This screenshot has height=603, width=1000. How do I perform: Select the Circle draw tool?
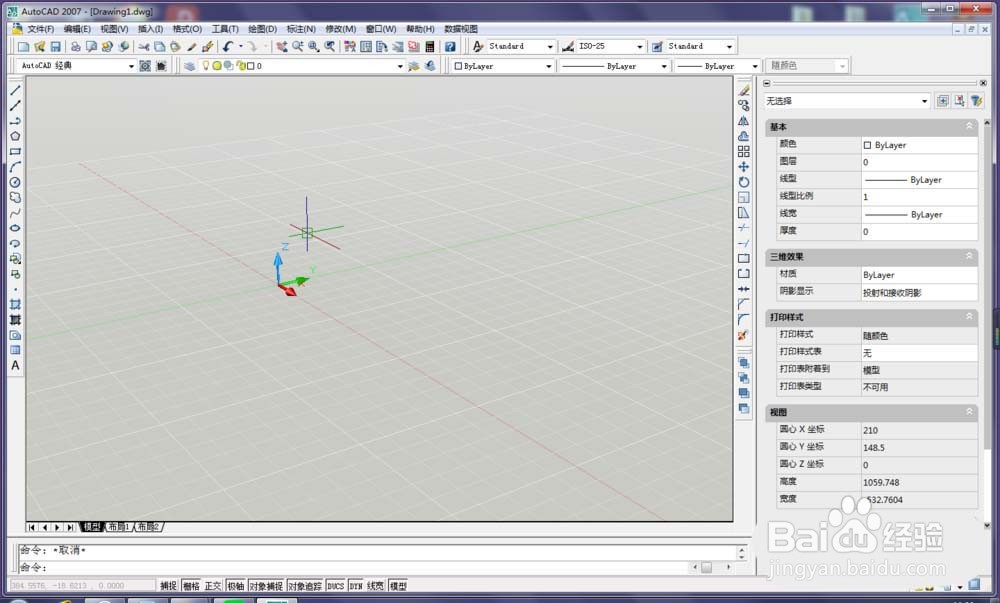(x=15, y=182)
